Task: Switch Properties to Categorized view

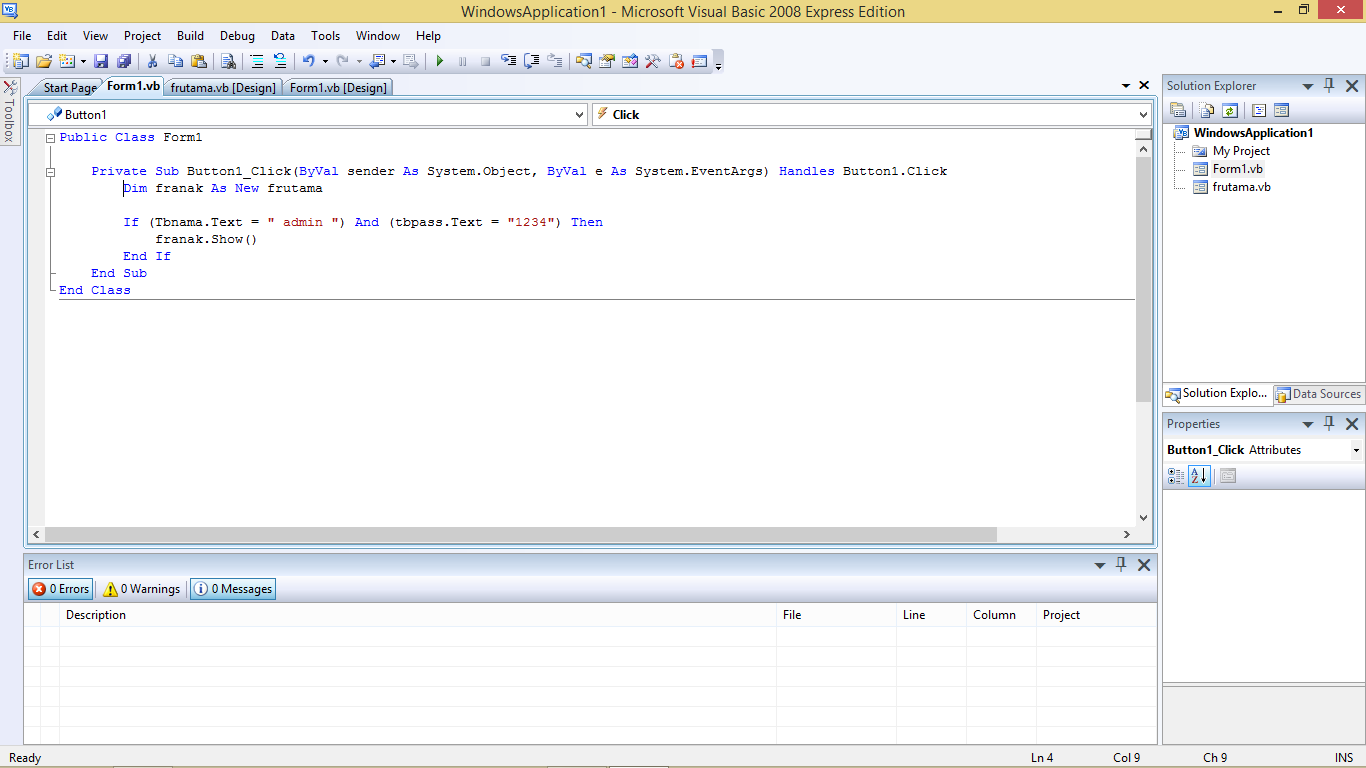Action: click(x=1176, y=476)
